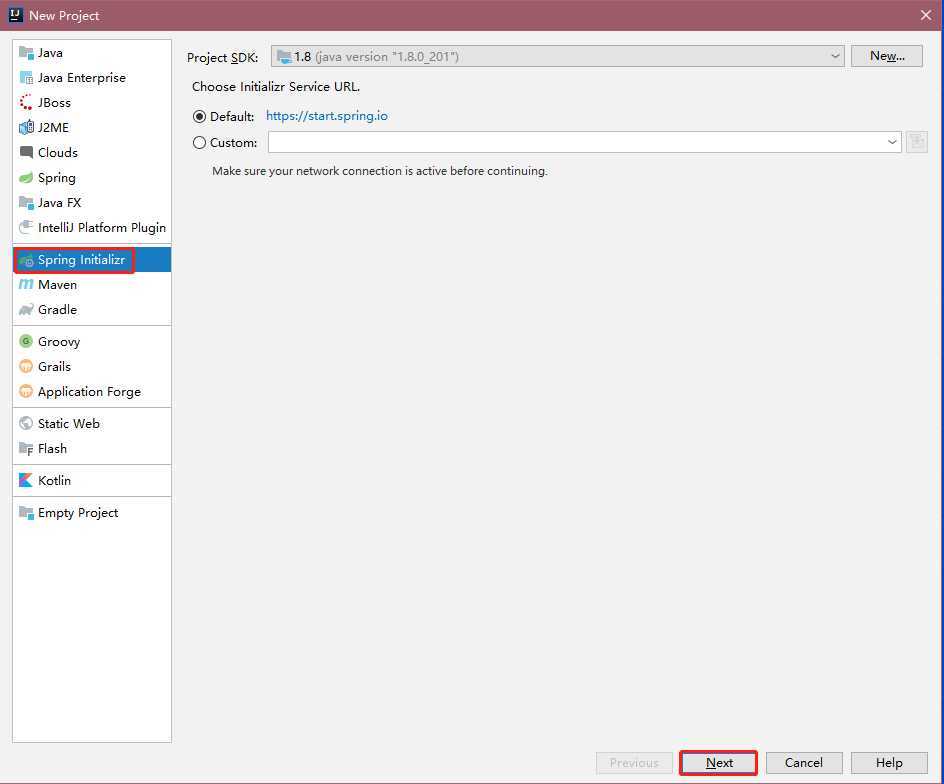Click the Empty Project folder icon
This screenshot has width=944, height=784.
[26, 512]
